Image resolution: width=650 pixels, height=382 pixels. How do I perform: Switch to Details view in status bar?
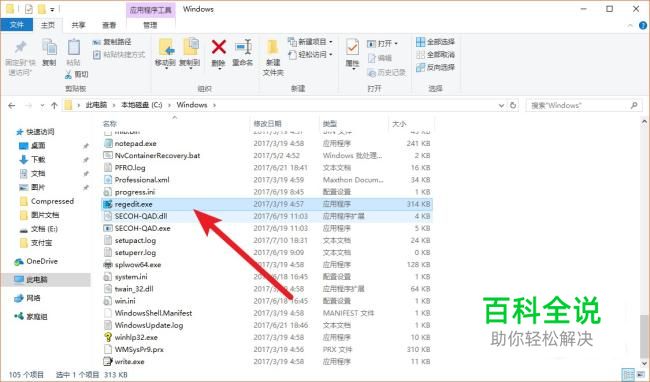pyautogui.click(x=628, y=374)
